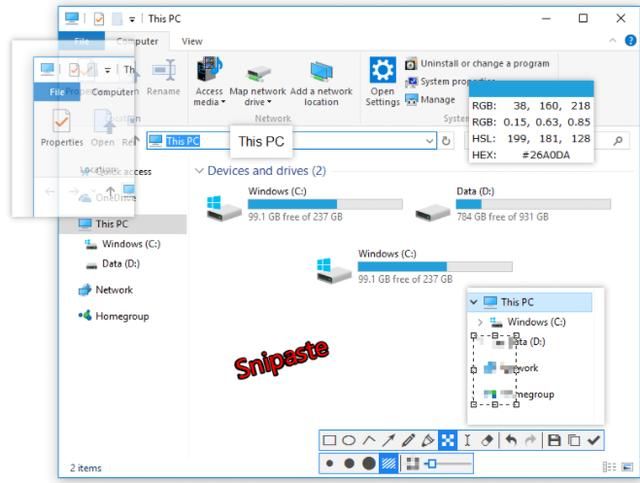Image resolution: width=640 pixels, height=483 pixels.
Task: Open the address bar history dropdown
Action: [429, 141]
